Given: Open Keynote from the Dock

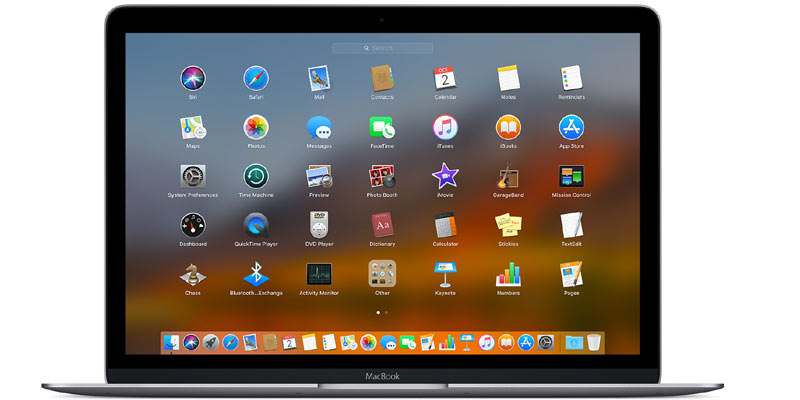Looking at the screenshot, I should [x=466, y=342].
